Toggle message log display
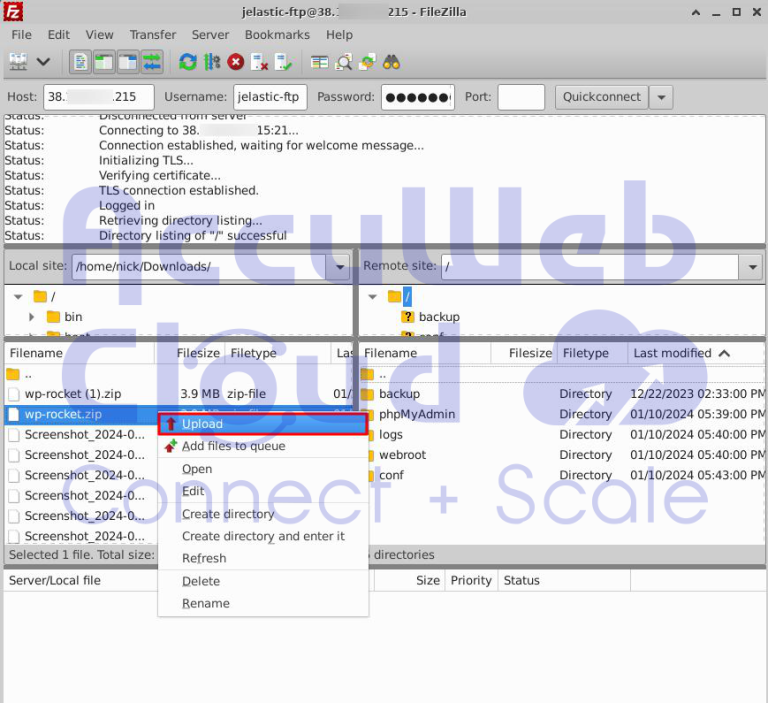Image resolution: width=768 pixels, height=703 pixels. [x=81, y=62]
